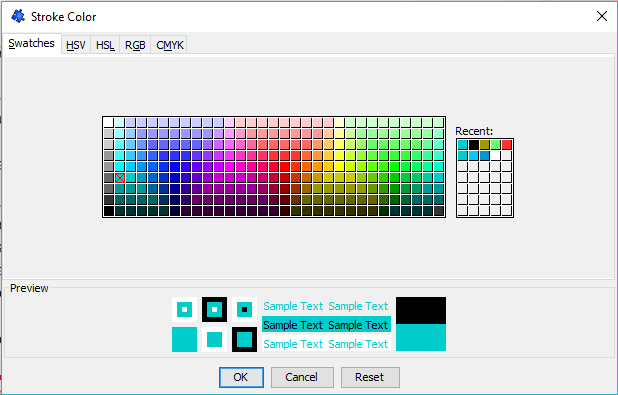
Task: Click the Cancel button
Action: [x=302, y=377]
